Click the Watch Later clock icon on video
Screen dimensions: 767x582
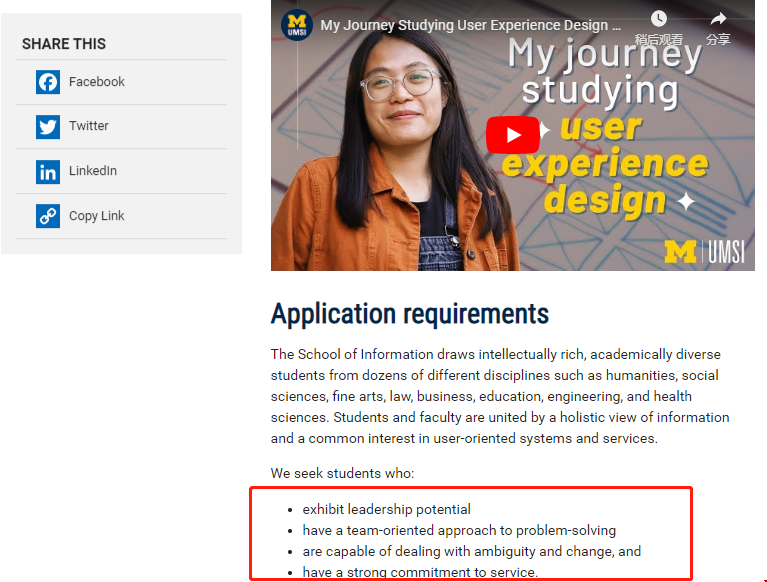pos(658,19)
